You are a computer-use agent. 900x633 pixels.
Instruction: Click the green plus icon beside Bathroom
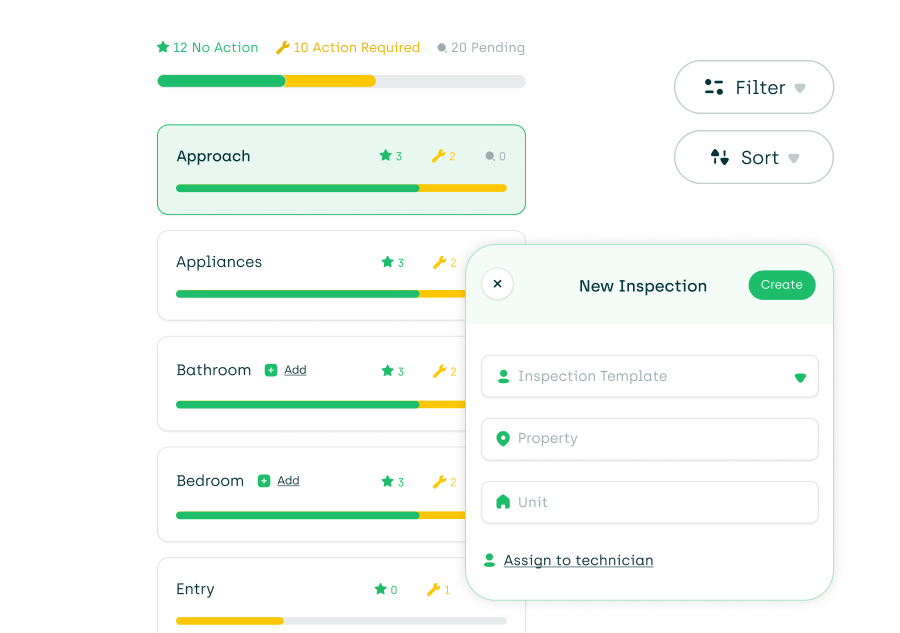271,370
